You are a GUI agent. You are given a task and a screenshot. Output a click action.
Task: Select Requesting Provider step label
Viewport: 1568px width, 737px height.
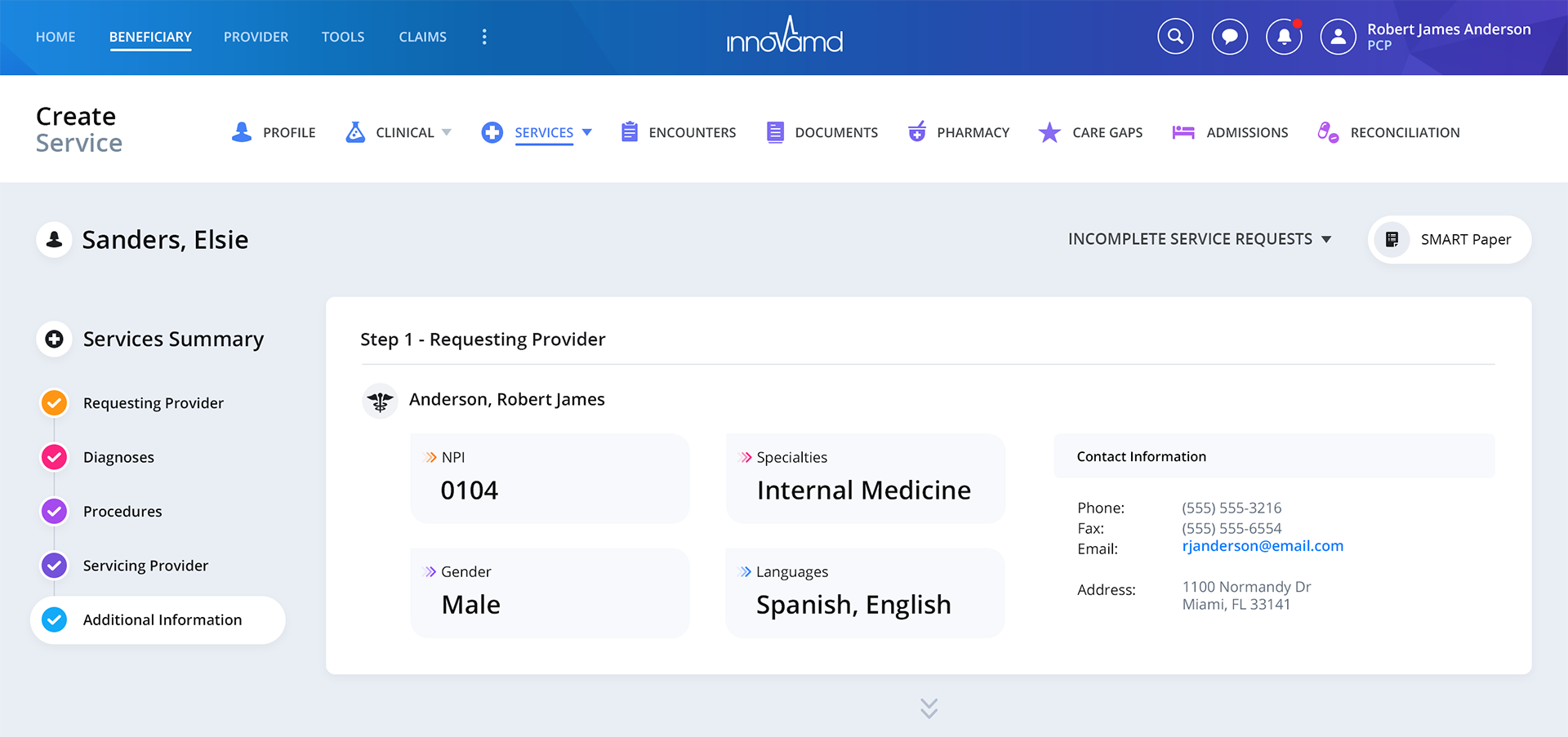click(x=154, y=403)
